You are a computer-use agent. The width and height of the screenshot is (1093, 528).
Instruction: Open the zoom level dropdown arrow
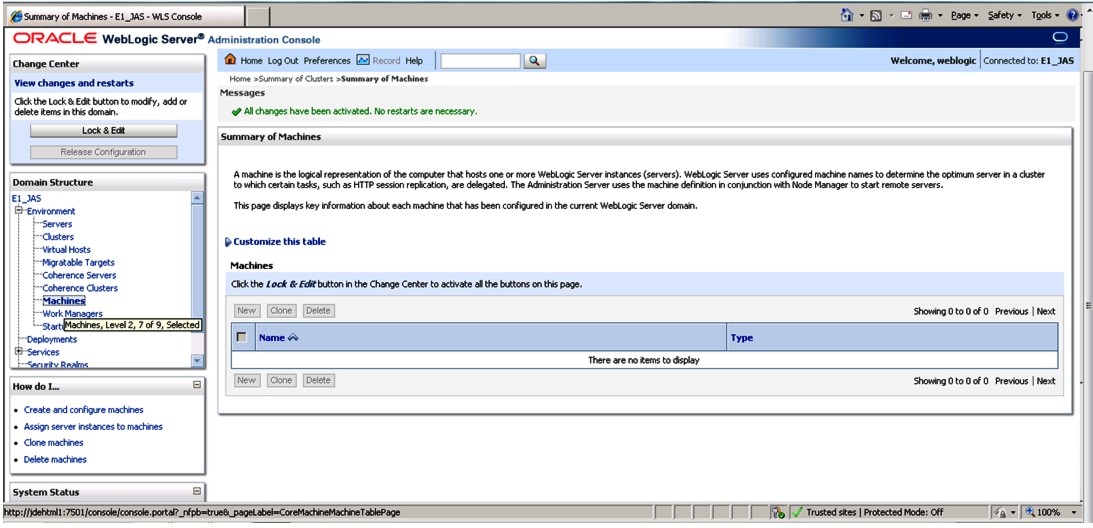tap(1074, 512)
